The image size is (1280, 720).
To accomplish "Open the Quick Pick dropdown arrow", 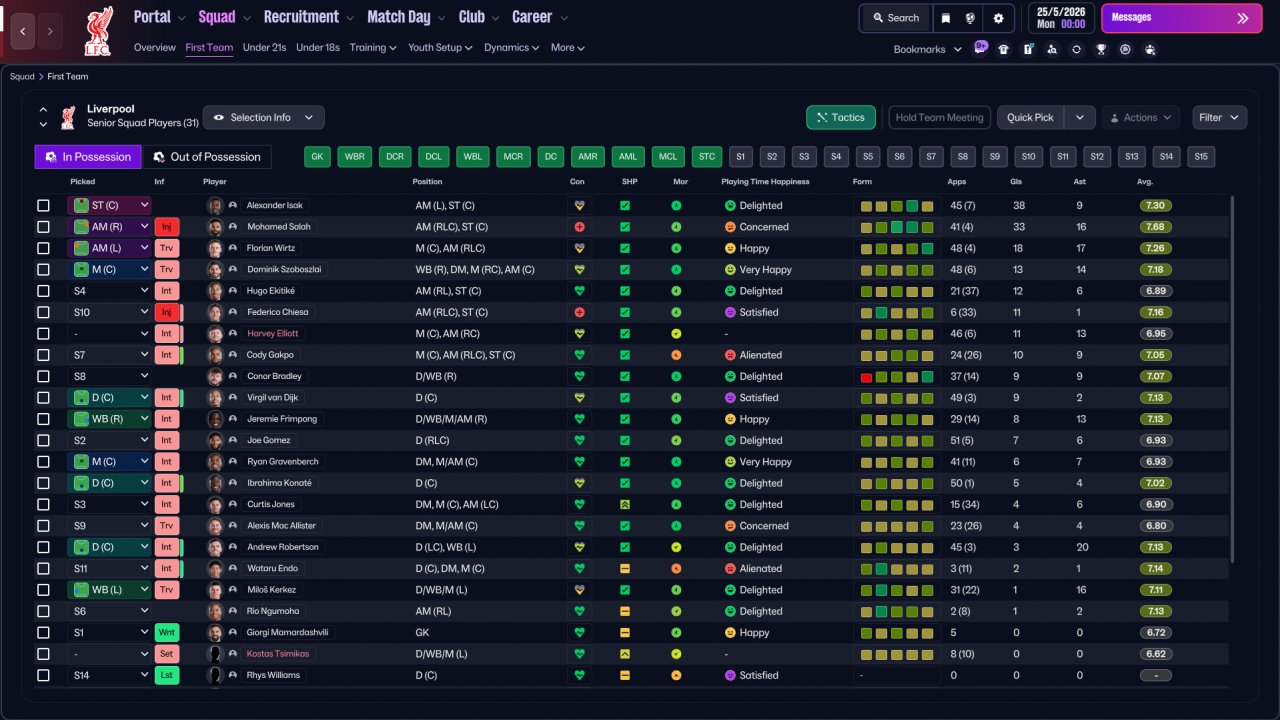I will click(x=1080, y=118).
